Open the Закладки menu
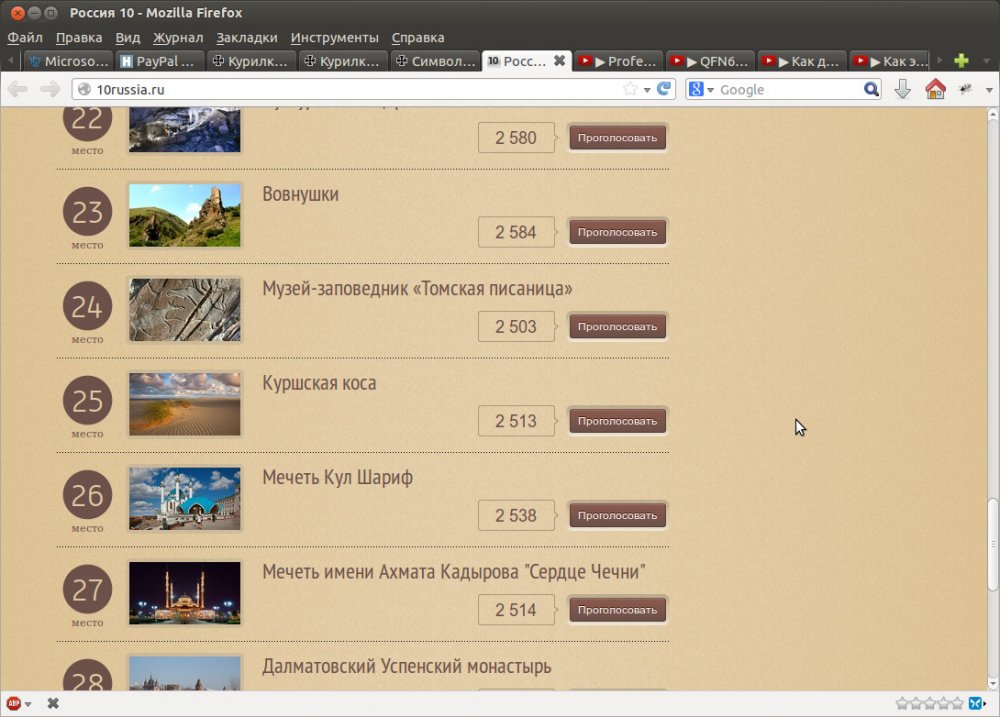Viewport: 1000px width, 717px height. 247,37
